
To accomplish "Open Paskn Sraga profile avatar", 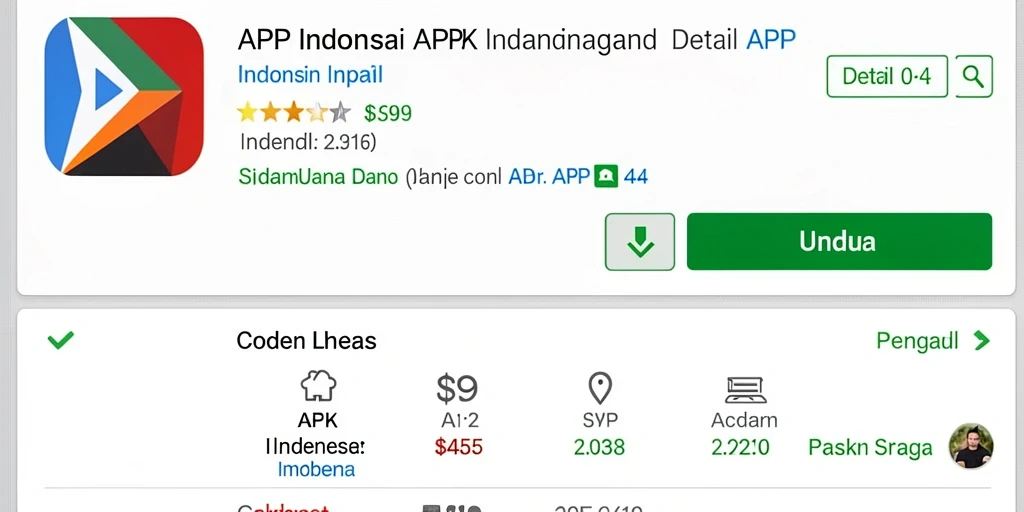I will 971,446.
